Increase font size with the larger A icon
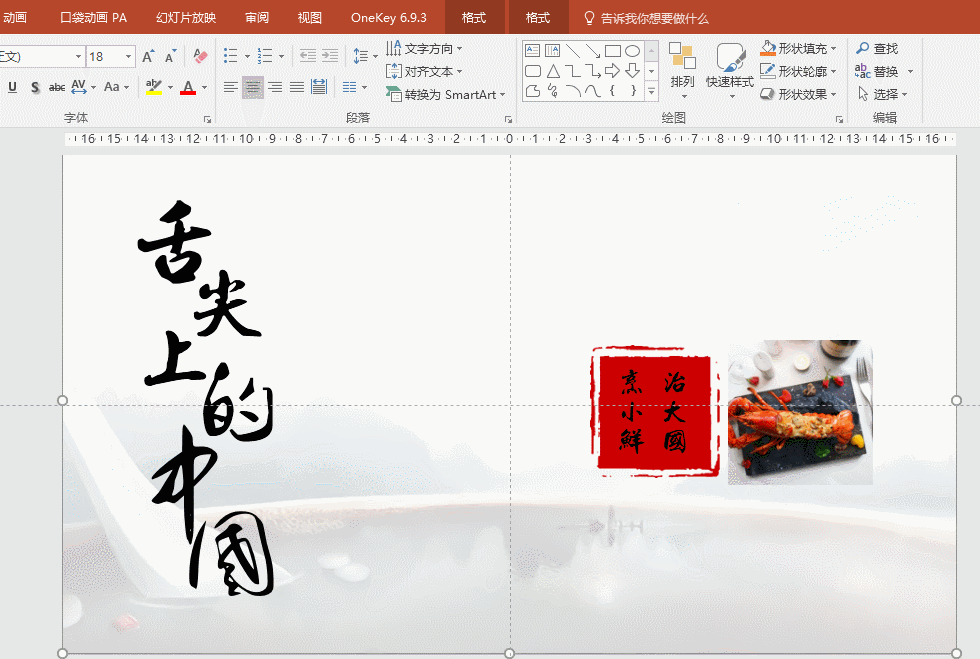The height and width of the screenshot is (659, 980). (x=148, y=57)
